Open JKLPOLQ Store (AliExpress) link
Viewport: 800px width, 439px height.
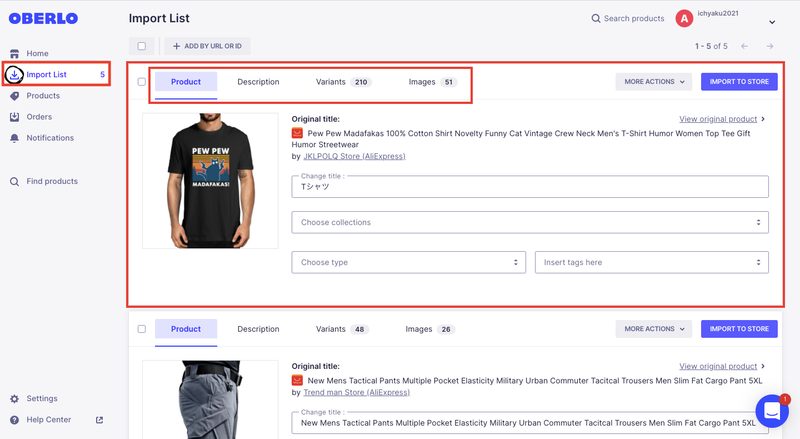(x=354, y=156)
